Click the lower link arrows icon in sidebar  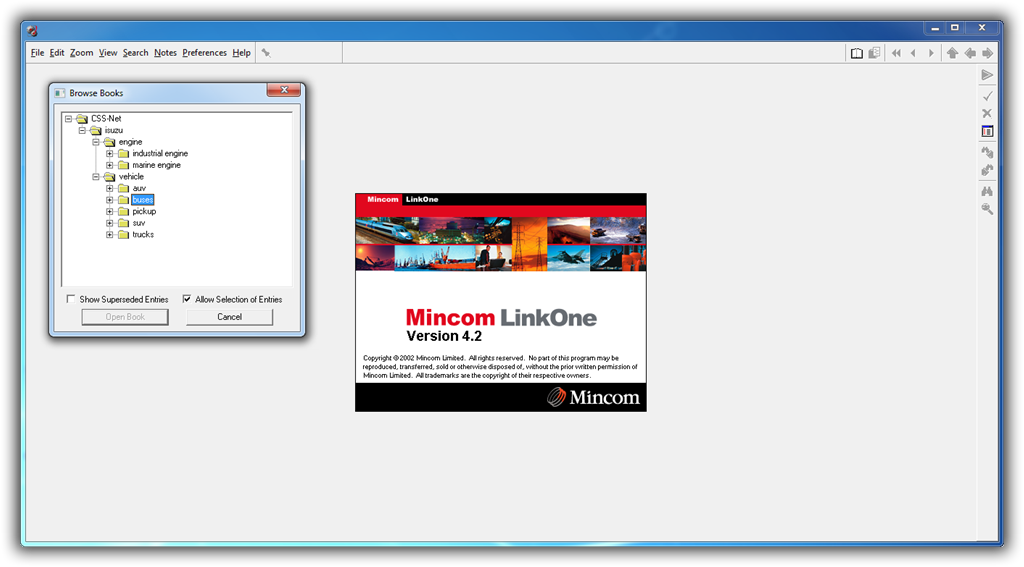(987, 170)
